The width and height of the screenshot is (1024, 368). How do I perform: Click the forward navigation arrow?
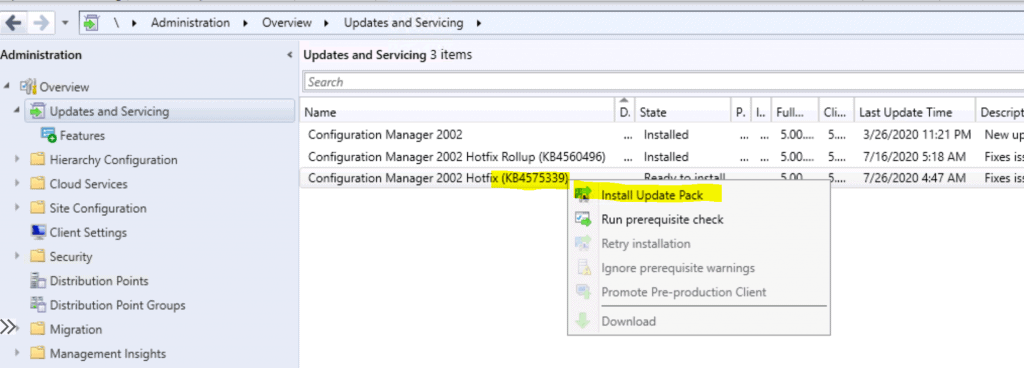point(41,23)
